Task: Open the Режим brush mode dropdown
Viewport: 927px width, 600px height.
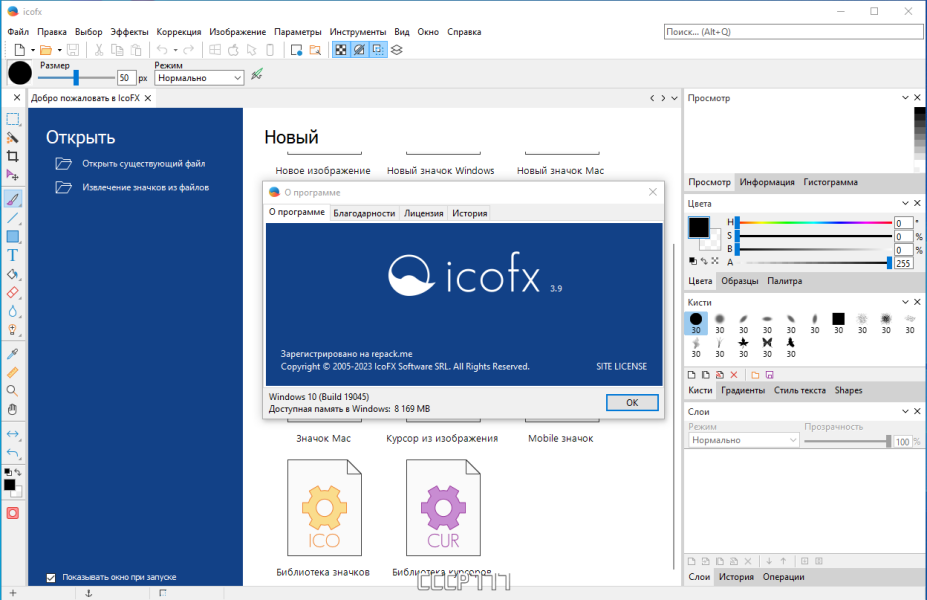Action: click(x=199, y=78)
